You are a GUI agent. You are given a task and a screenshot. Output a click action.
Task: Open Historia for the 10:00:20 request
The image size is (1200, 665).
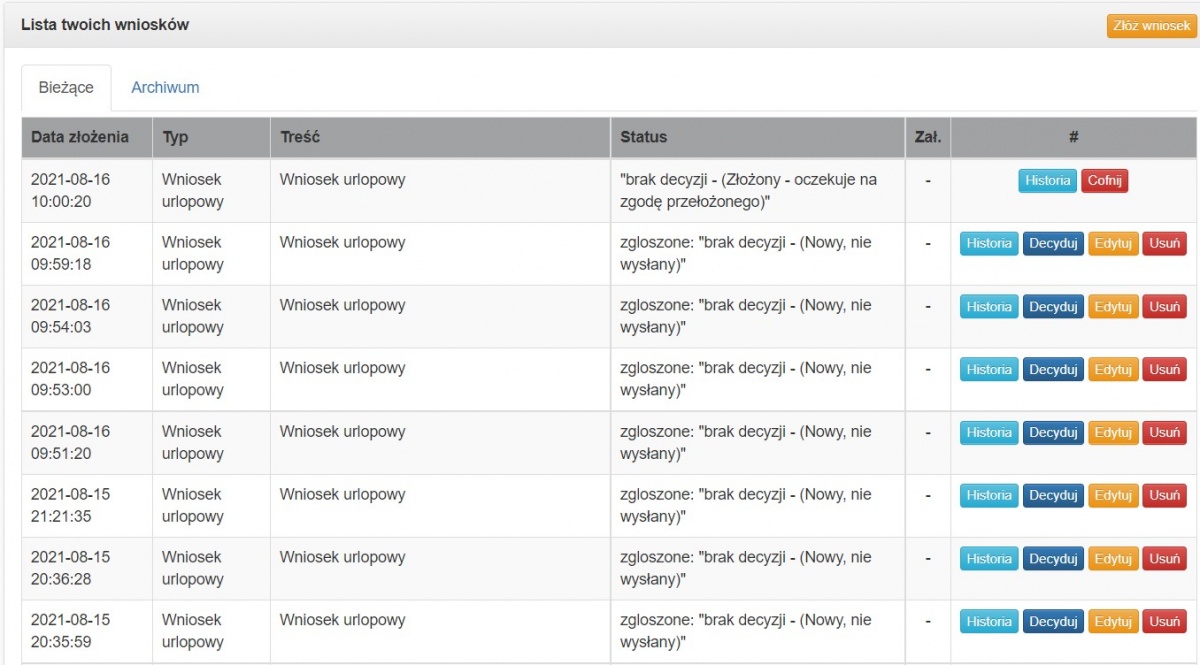[1047, 181]
